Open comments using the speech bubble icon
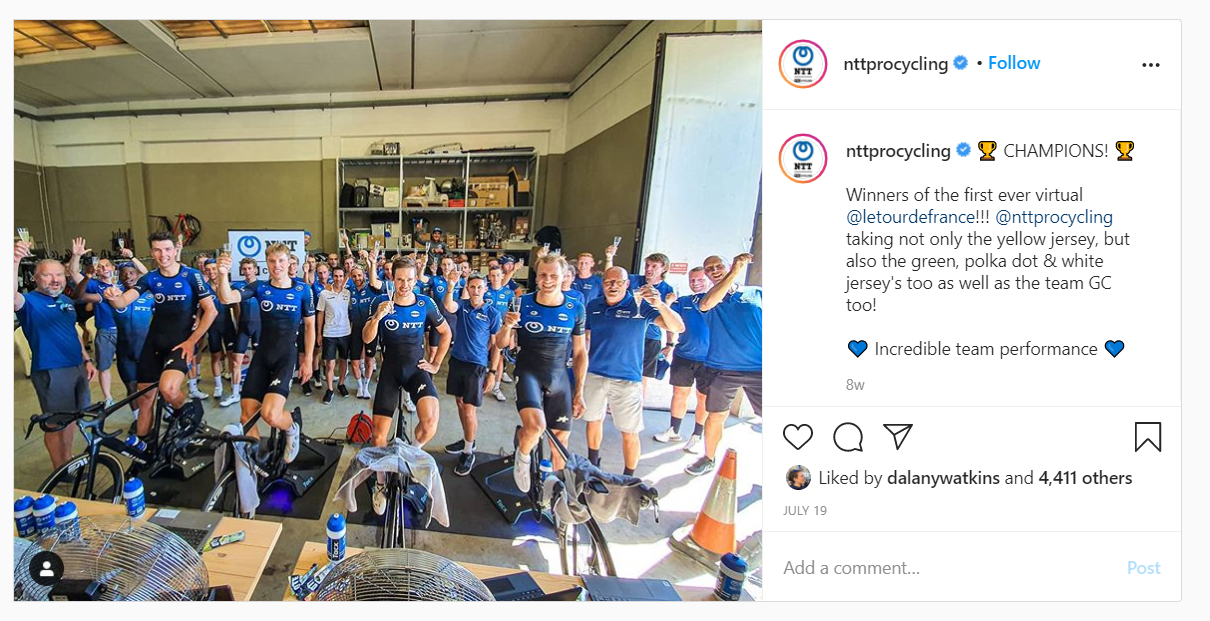This screenshot has height=621, width=1210. (x=848, y=437)
